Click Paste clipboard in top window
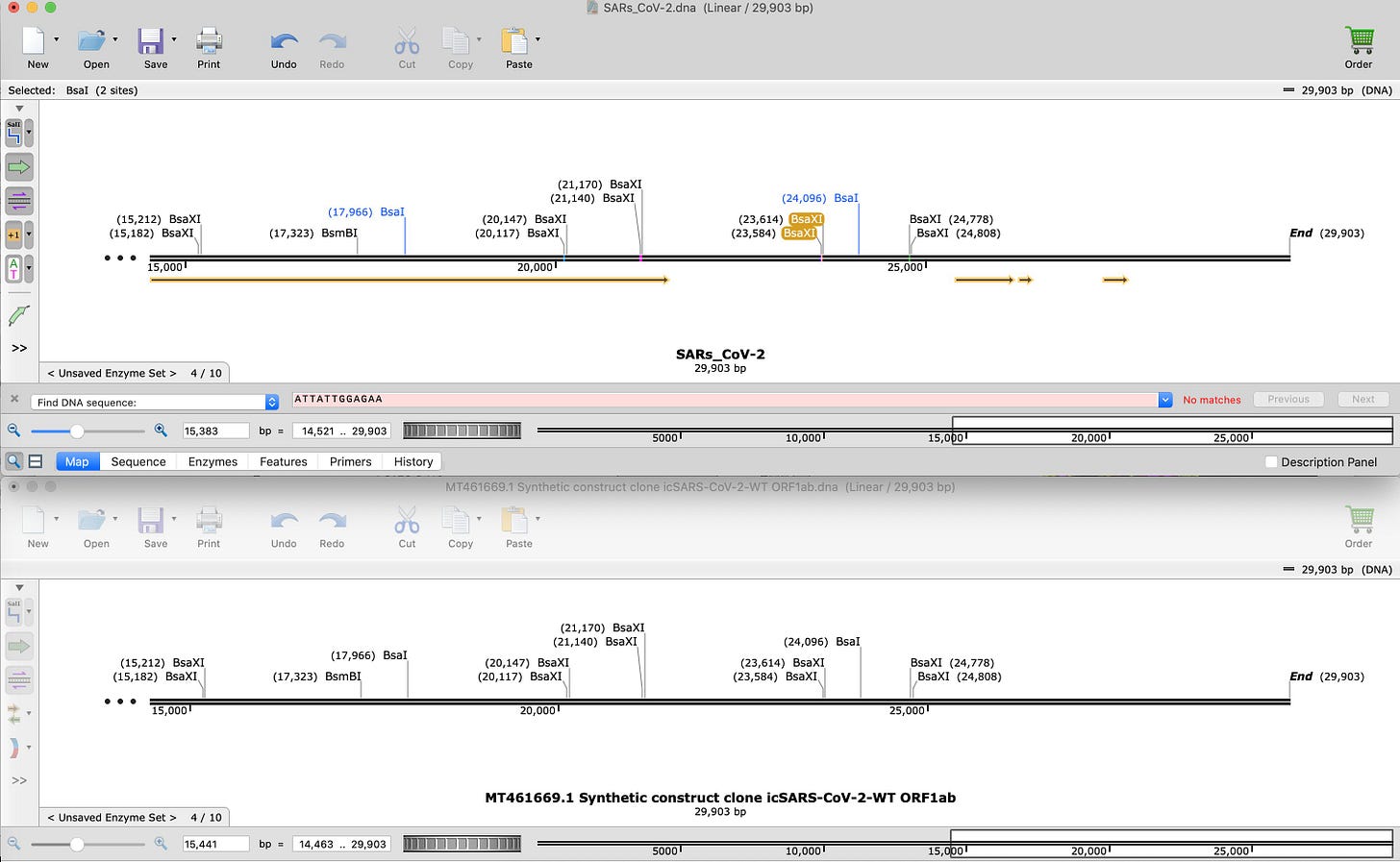 pyautogui.click(x=514, y=40)
